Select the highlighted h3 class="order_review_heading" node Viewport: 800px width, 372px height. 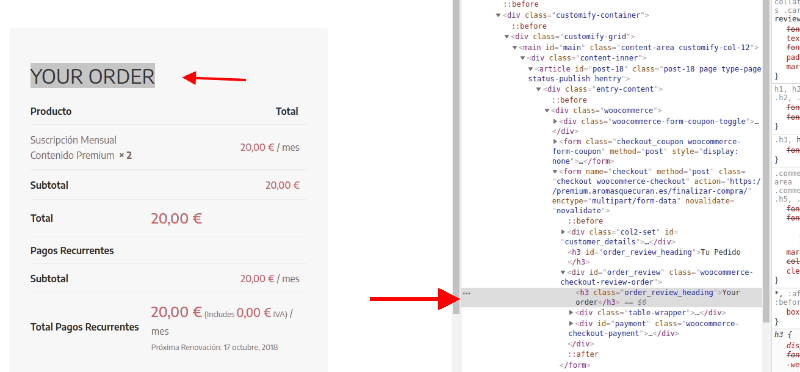(612, 297)
